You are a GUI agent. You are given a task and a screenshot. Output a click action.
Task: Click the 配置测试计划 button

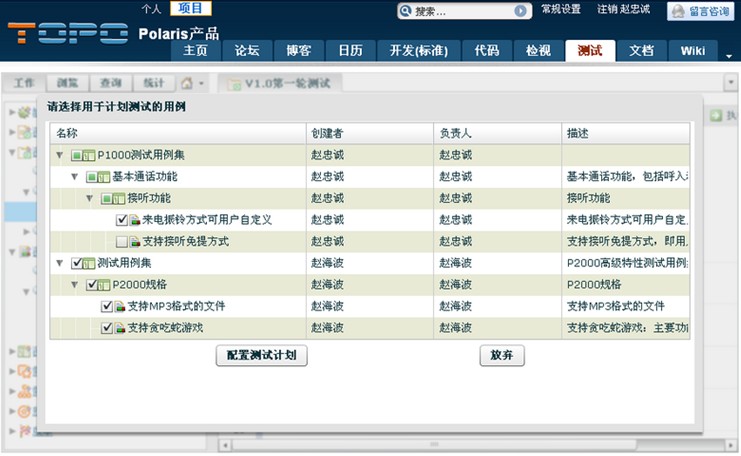tap(261, 356)
